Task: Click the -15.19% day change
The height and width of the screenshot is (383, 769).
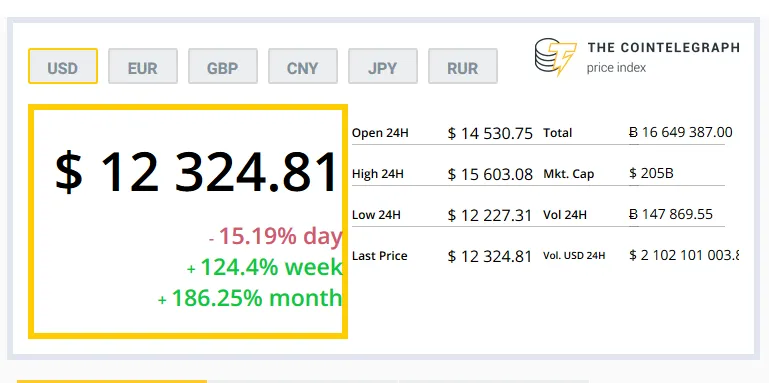Action: click(x=276, y=236)
